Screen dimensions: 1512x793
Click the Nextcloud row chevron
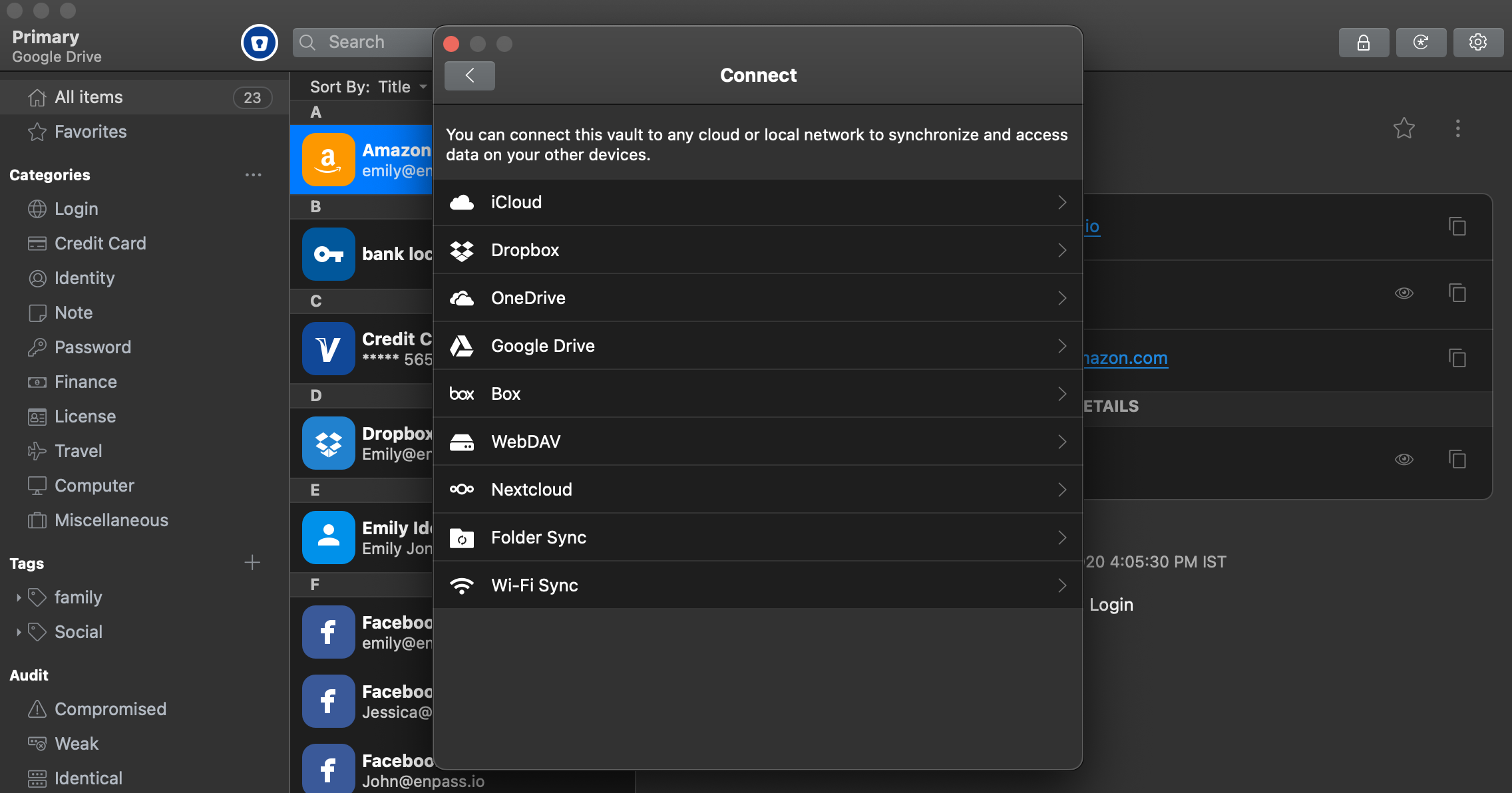1062,490
